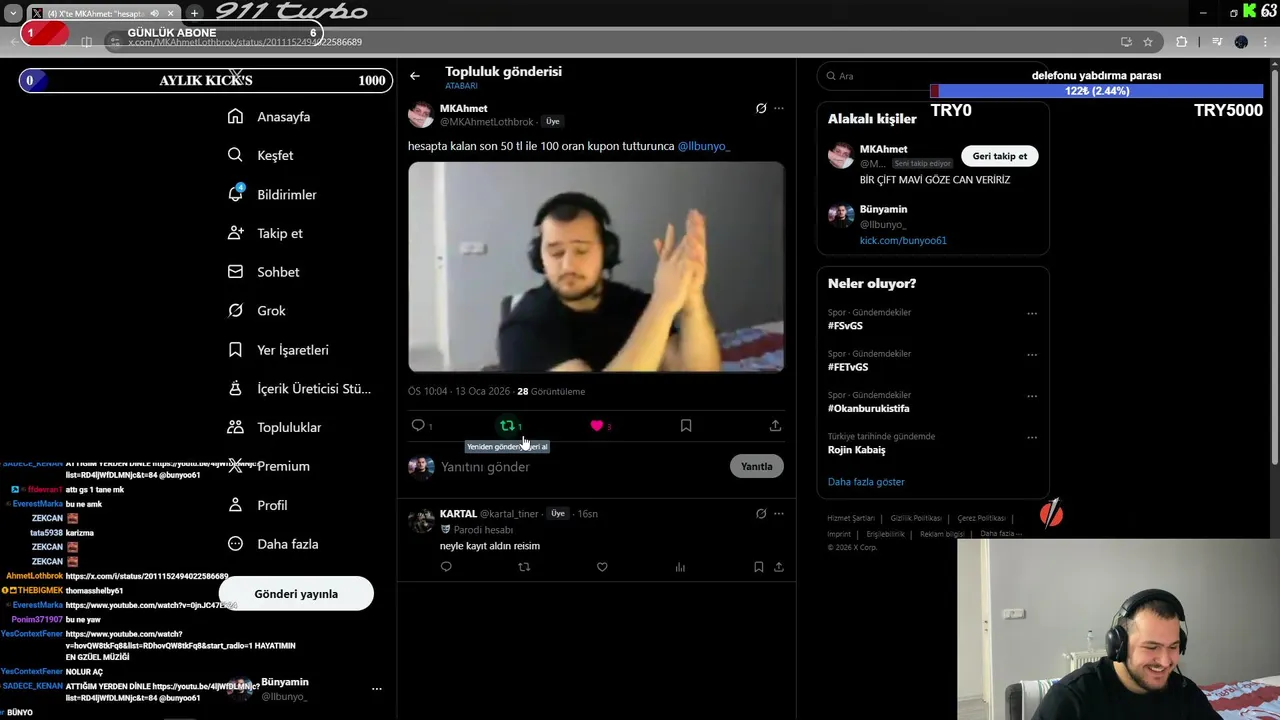
Task: Like KARTAL's reply with the heart icon
Action: [x=602, y=567]
